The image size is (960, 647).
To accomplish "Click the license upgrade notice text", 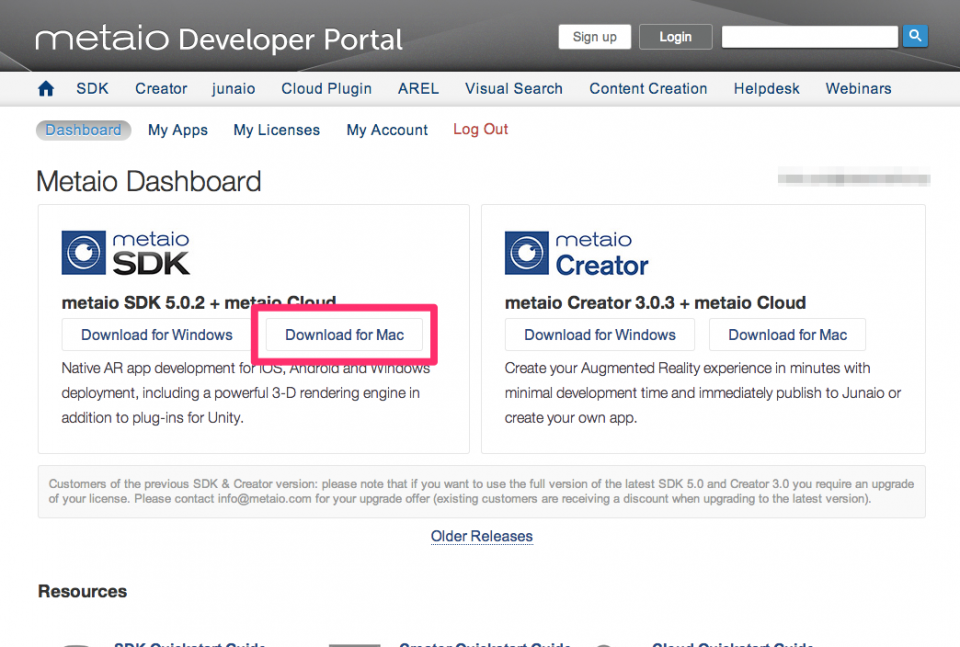I will pos(481,491).
